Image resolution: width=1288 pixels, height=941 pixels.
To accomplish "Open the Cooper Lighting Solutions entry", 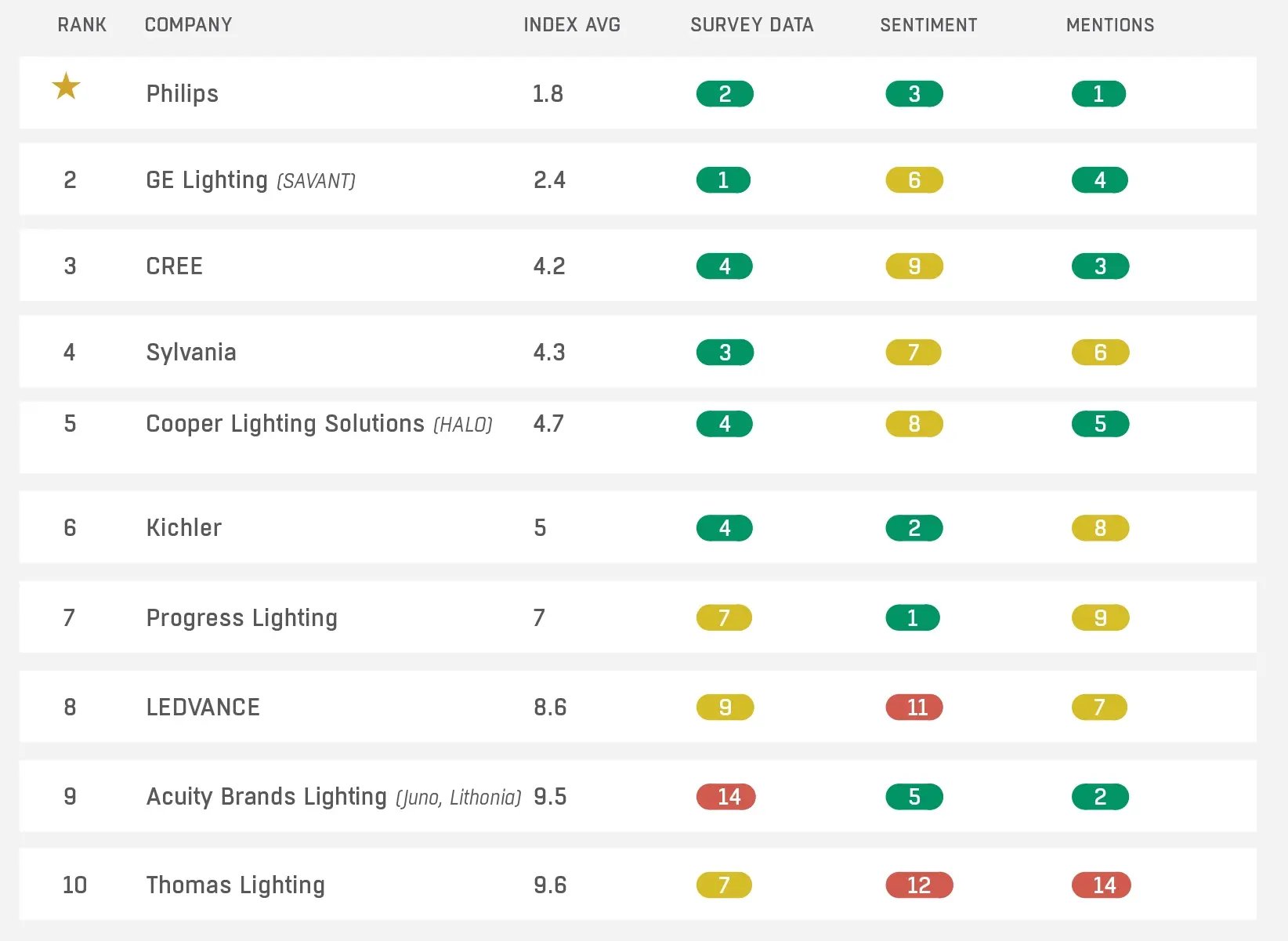I will click(x=285, y=424).
